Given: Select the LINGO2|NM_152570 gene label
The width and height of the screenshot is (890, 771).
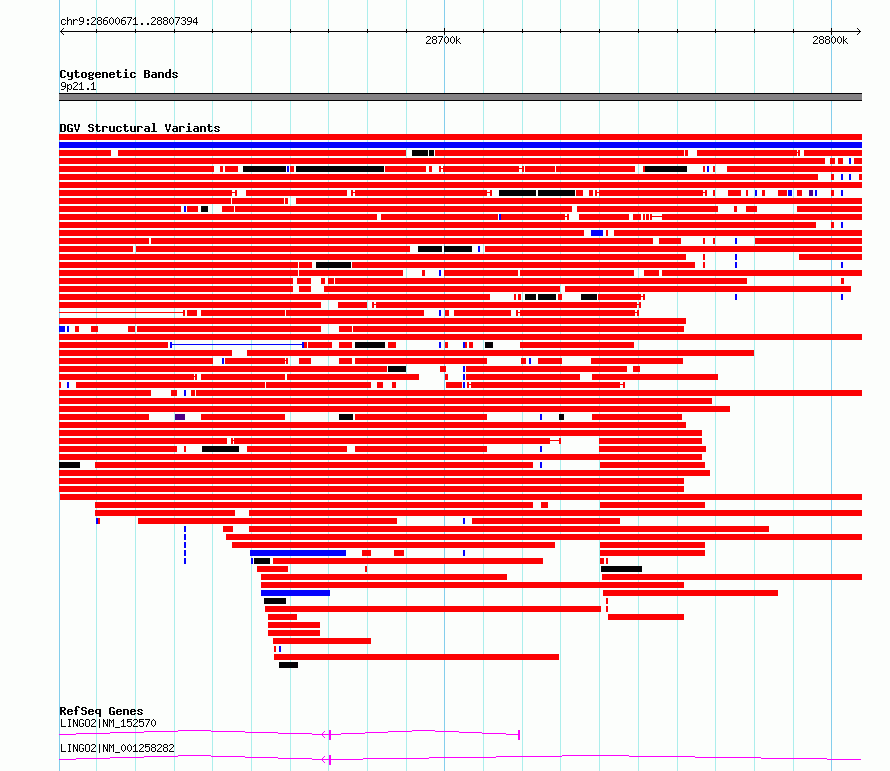Looking at the screenshot, I should 108,723.
